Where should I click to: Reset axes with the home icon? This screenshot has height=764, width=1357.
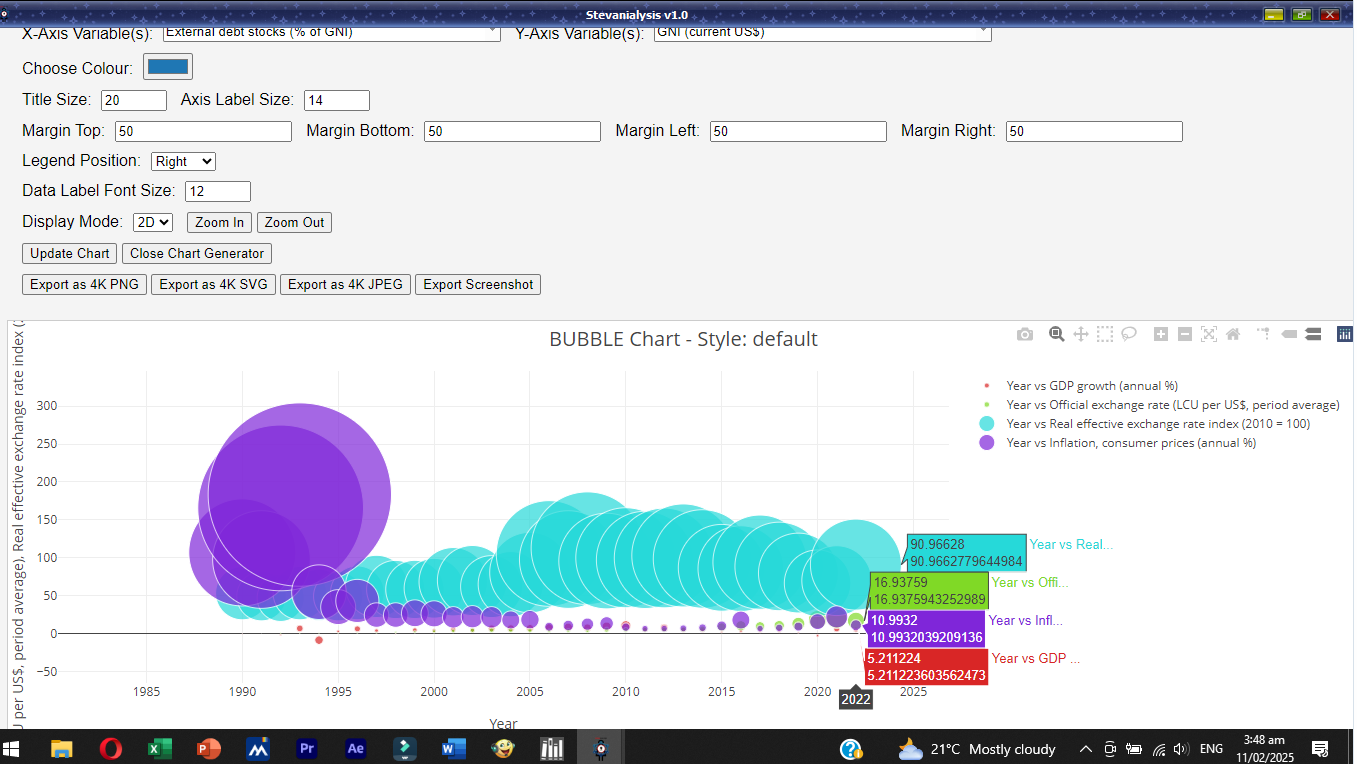pos(1233,334)
